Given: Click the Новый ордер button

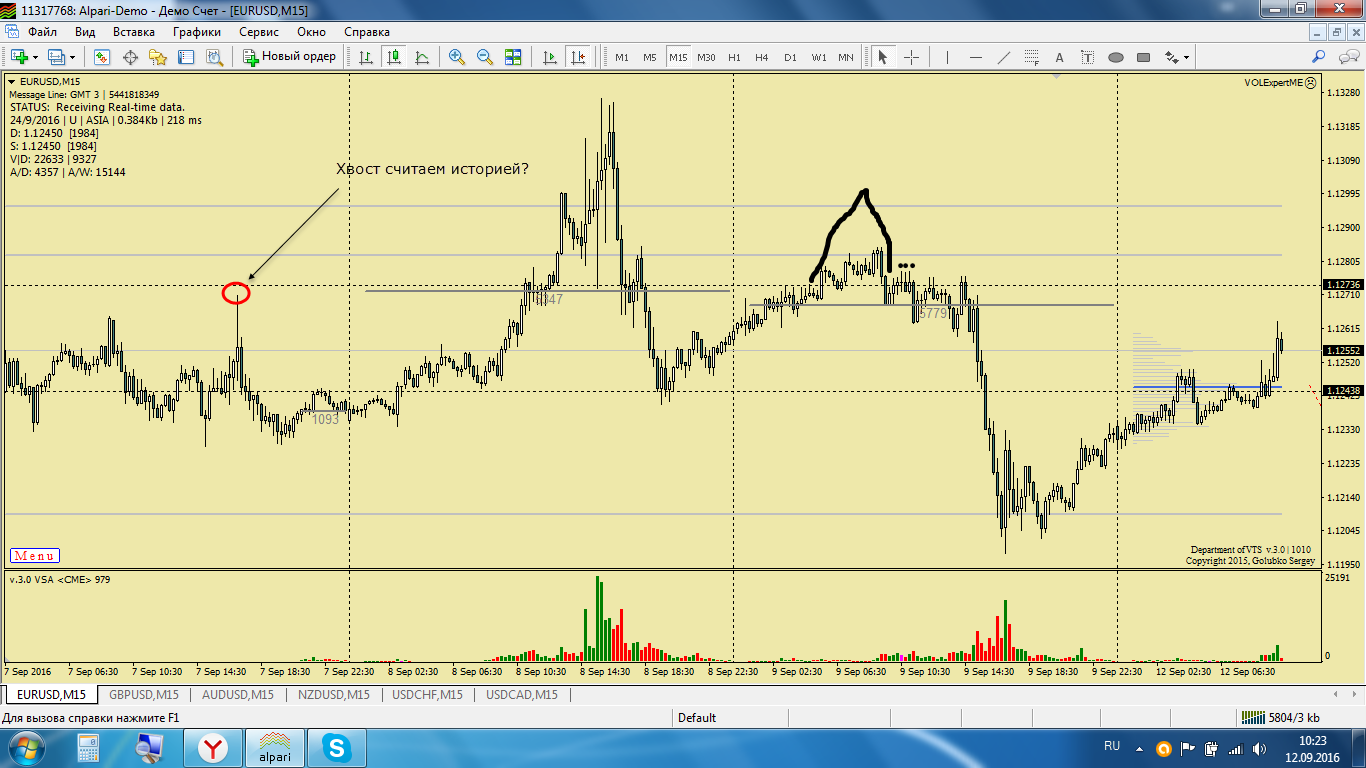Looking at the screenshot, I should (291, 57).
